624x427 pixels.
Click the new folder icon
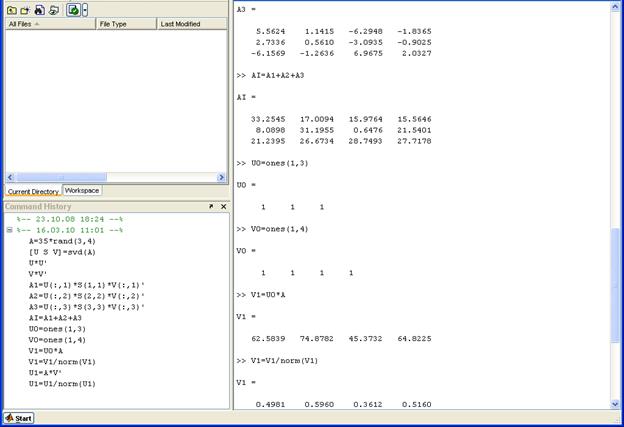tap(25, 9)
